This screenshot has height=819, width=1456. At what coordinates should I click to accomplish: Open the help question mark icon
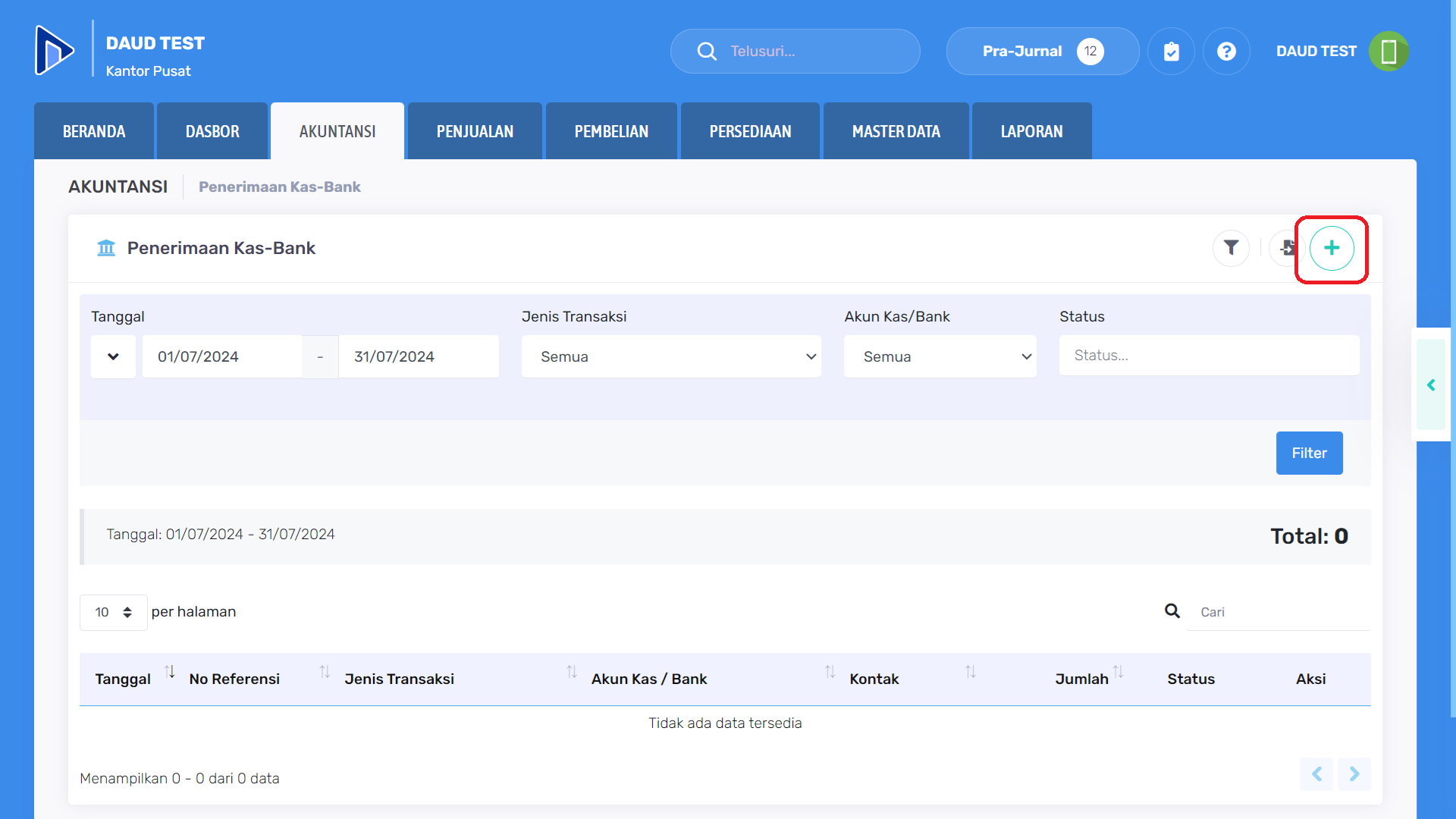(x=1226, y=52)
